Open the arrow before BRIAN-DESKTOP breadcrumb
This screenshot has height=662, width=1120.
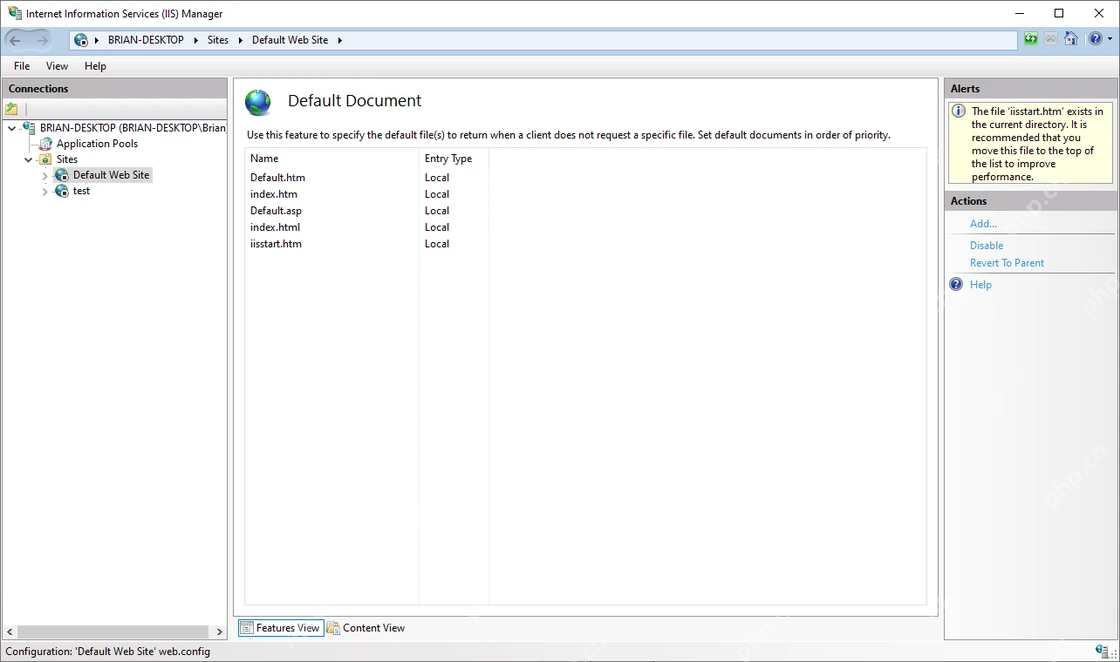click(96, 40)
